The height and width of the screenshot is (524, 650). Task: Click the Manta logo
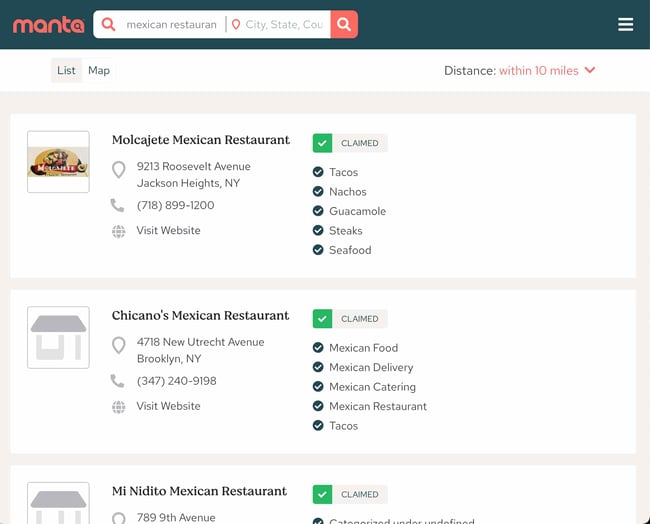pos(49,25)
